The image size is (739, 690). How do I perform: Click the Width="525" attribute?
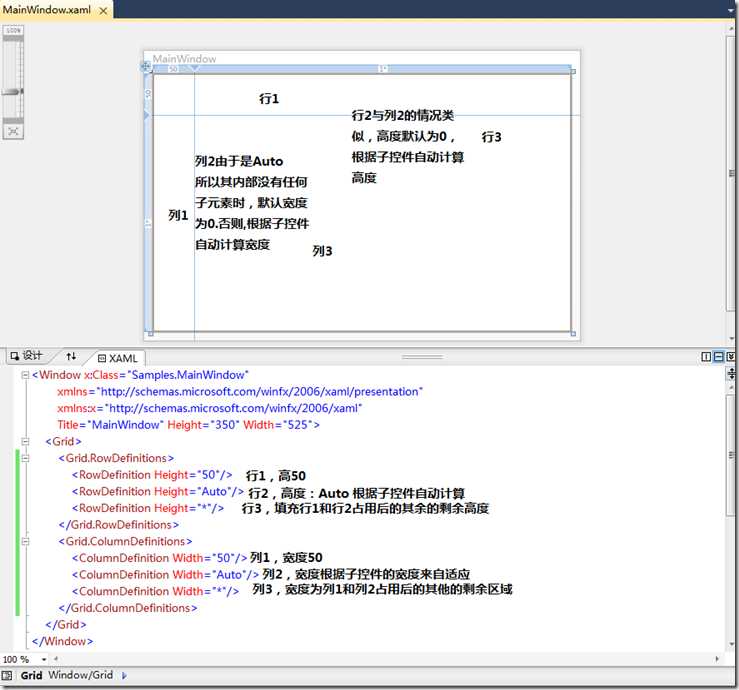281,425
